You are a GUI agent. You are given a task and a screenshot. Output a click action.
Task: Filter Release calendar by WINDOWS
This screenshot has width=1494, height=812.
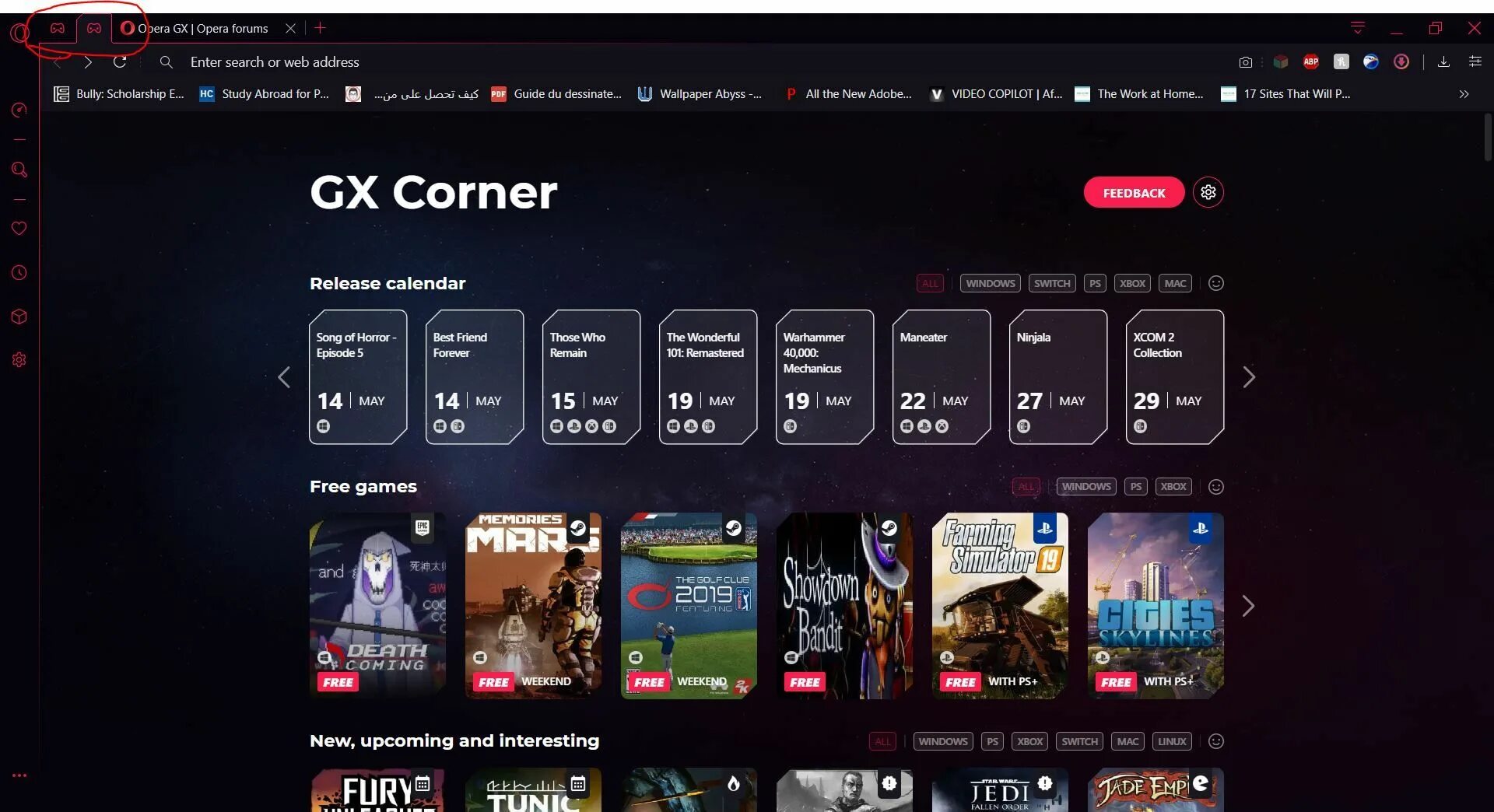[991, 283]
